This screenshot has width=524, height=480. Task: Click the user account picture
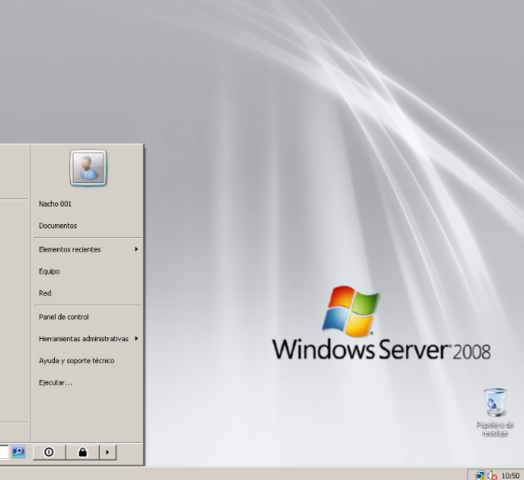(x=88, y=168)
